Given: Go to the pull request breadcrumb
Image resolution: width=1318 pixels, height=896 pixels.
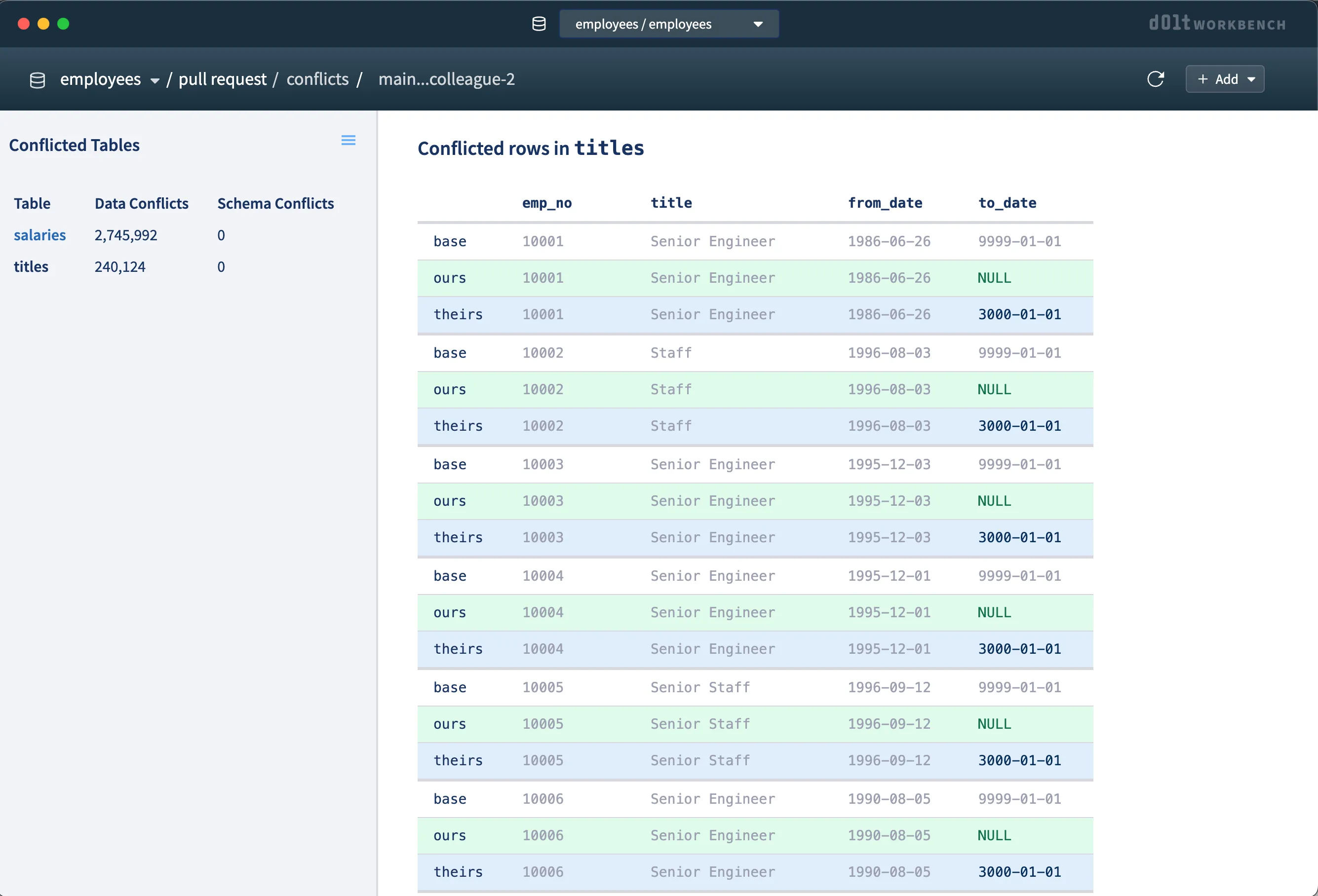Looking at the screenshot, I should click(222, 79).
